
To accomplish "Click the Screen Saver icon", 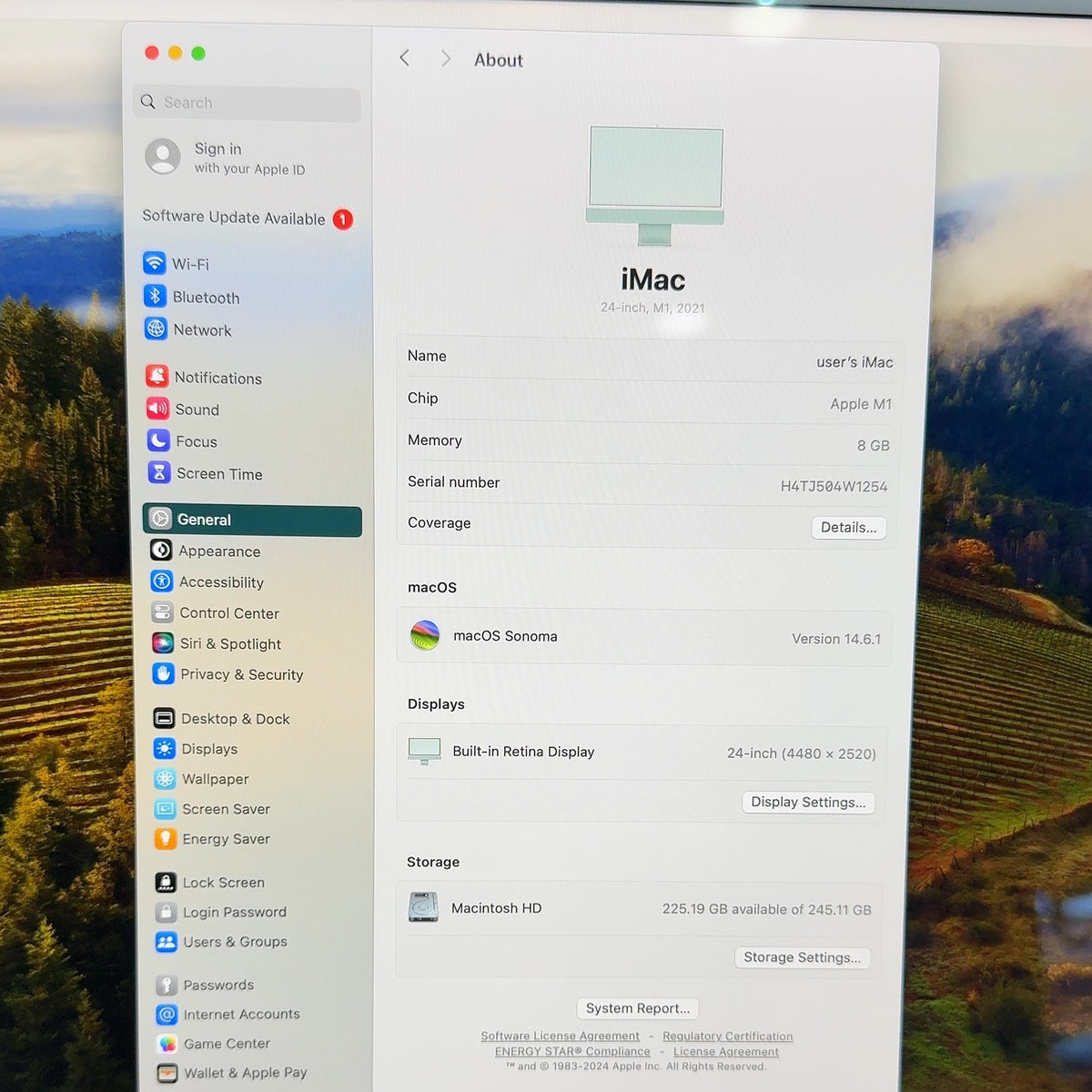I will click(166, 808).
